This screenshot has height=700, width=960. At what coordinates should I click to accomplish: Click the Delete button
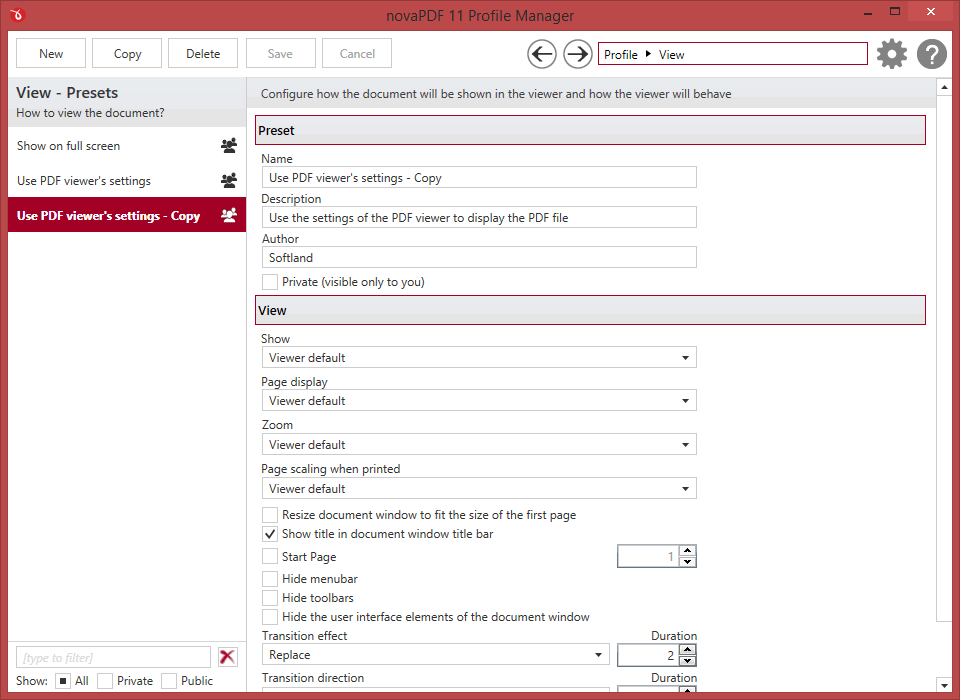[203, 54]
